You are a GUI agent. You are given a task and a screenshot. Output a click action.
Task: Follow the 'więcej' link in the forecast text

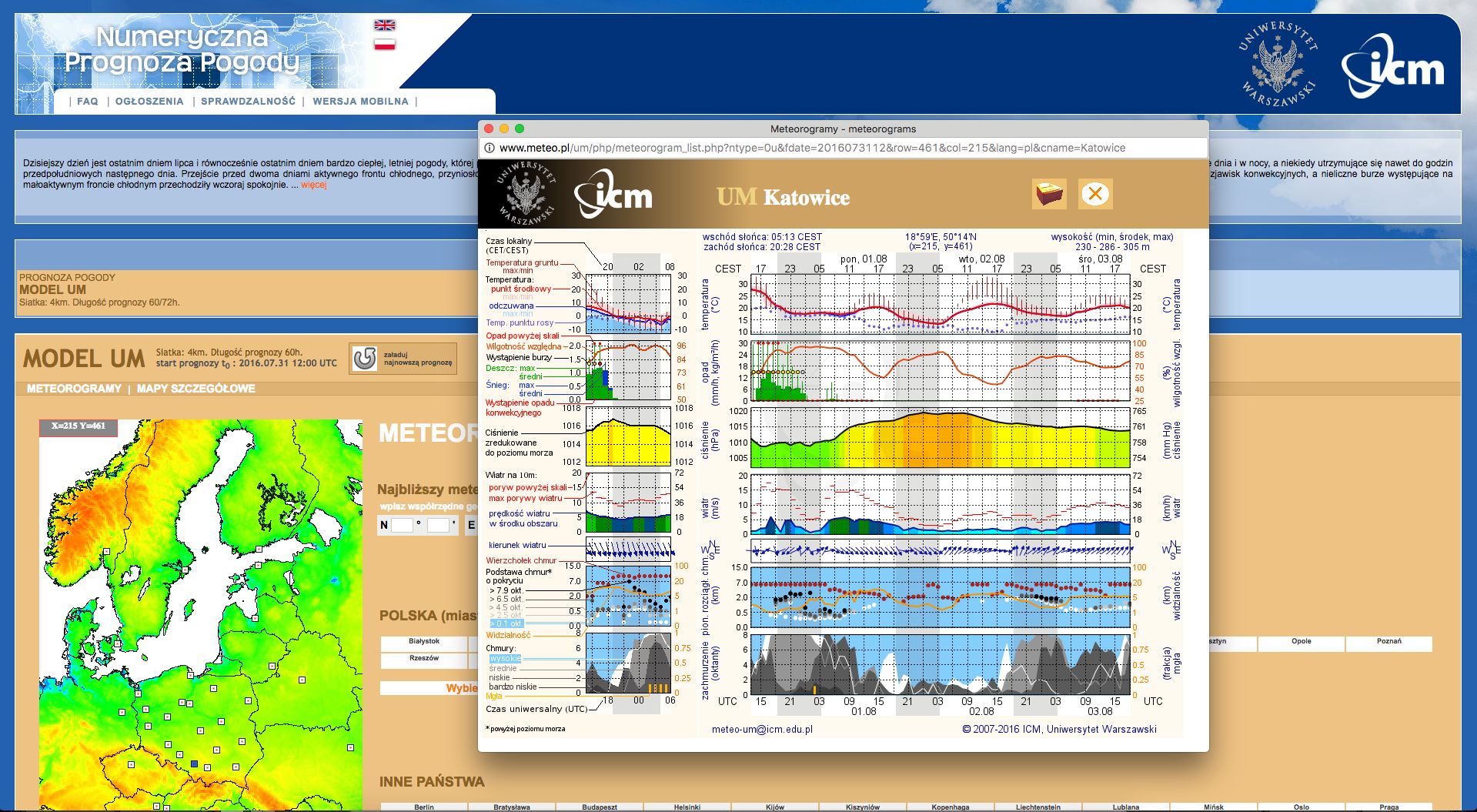[314, 185]
